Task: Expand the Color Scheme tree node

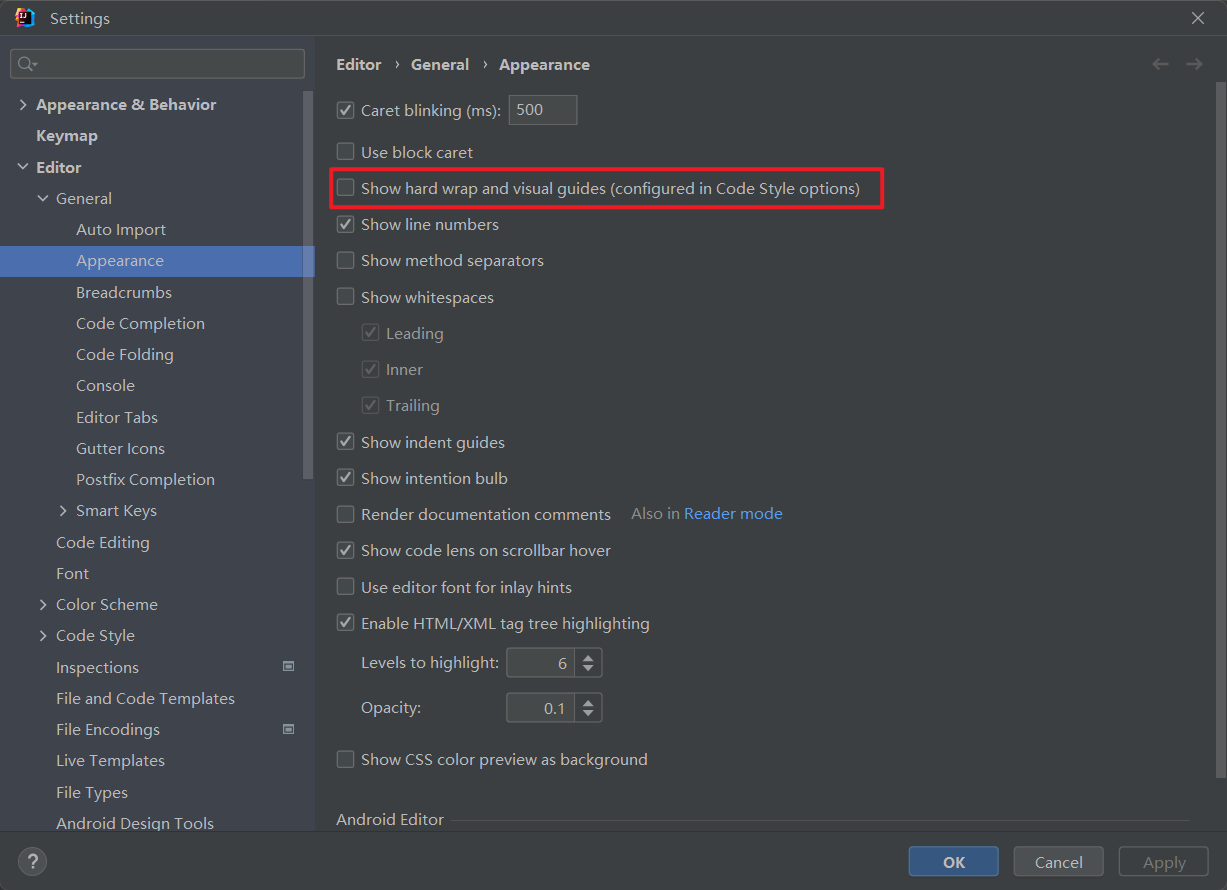Action: [x=43, y=604]
